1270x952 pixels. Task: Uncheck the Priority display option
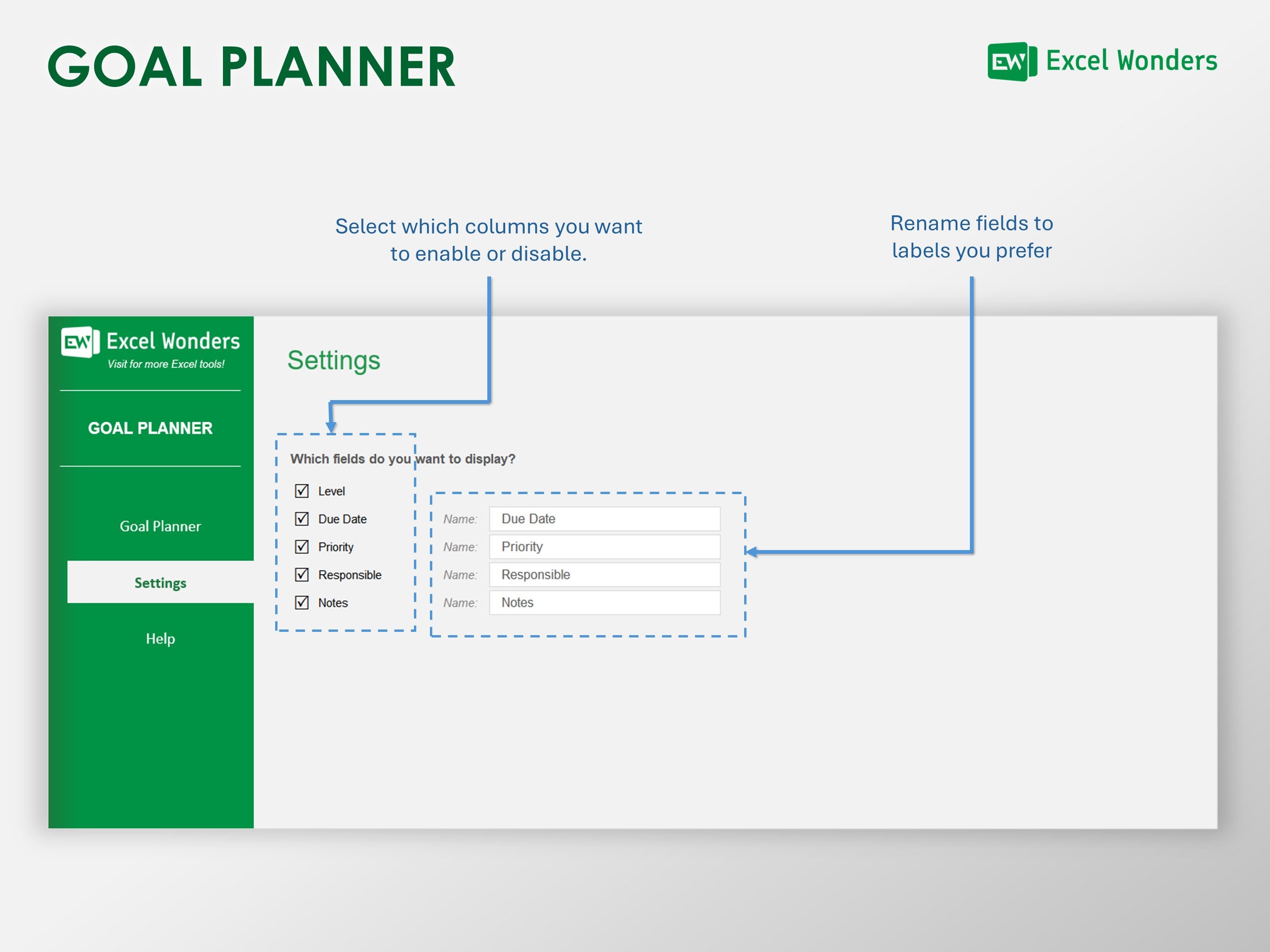click(x=302, y=547)
